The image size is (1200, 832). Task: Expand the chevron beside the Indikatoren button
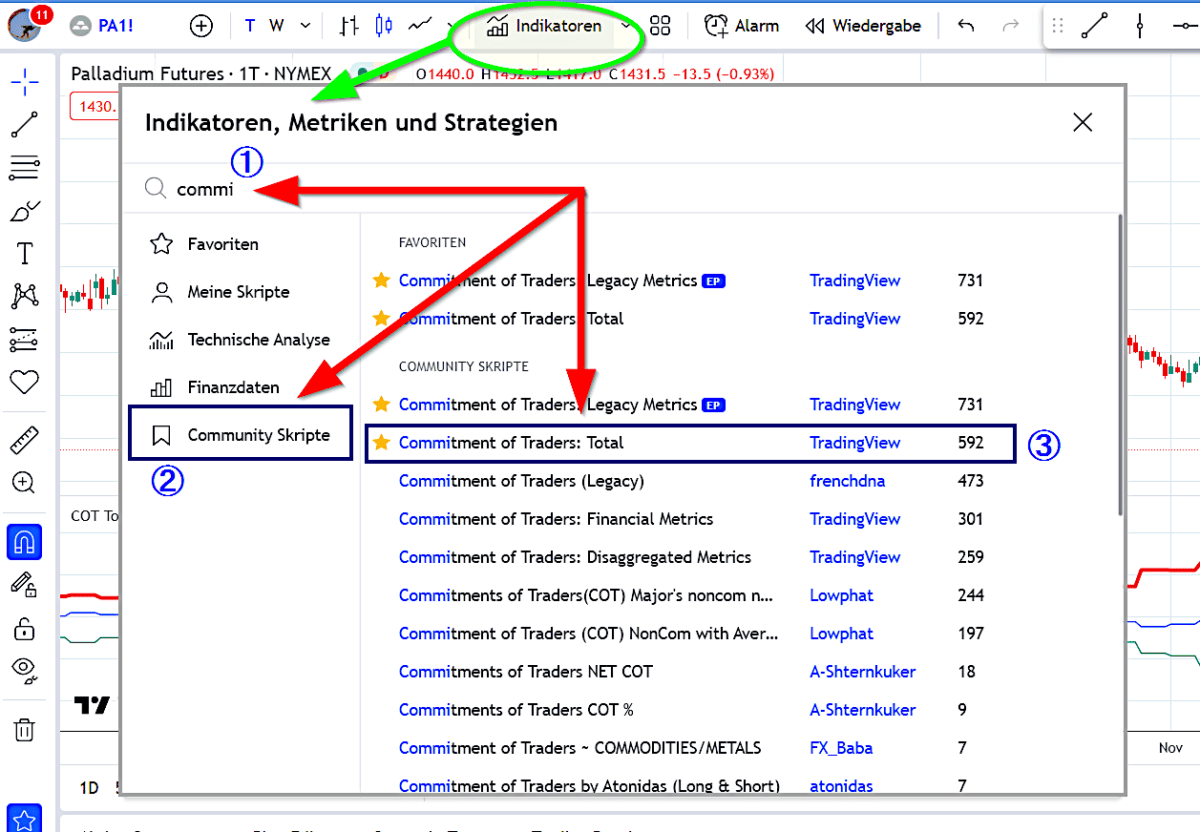point(625,25)
